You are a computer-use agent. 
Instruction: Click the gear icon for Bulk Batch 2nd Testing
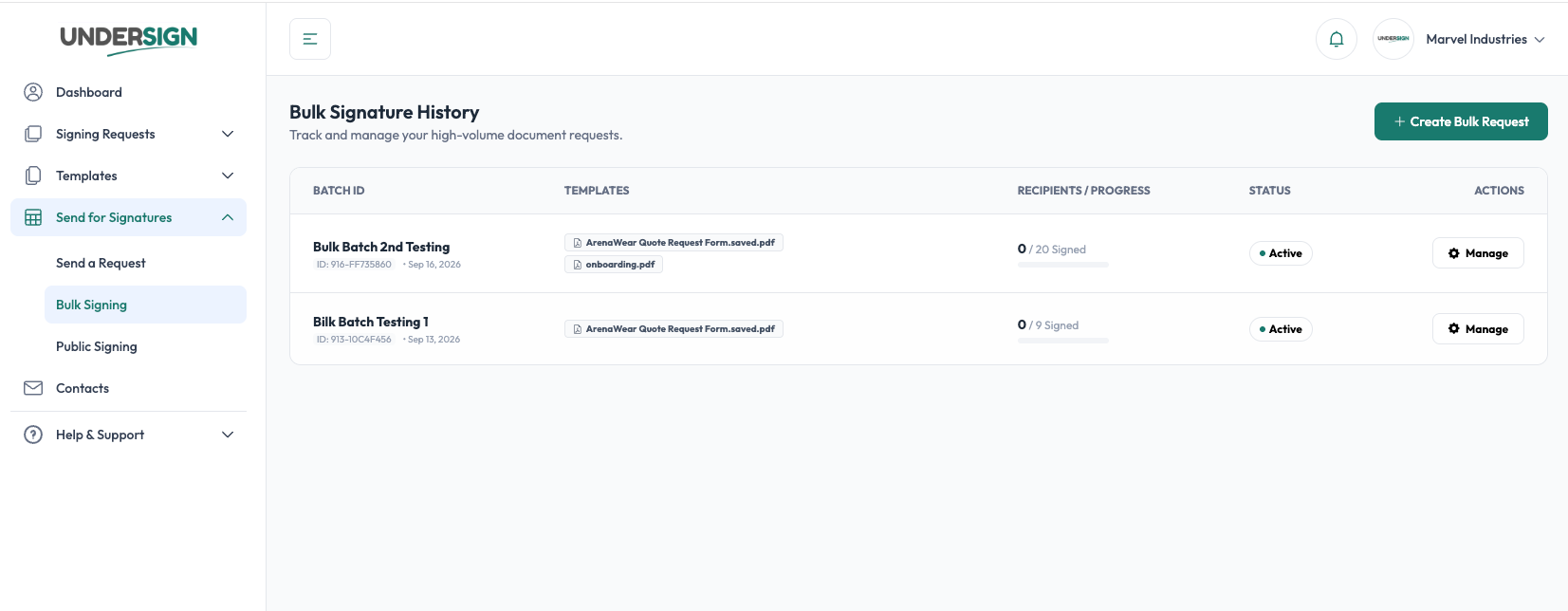click(1454, 253)
